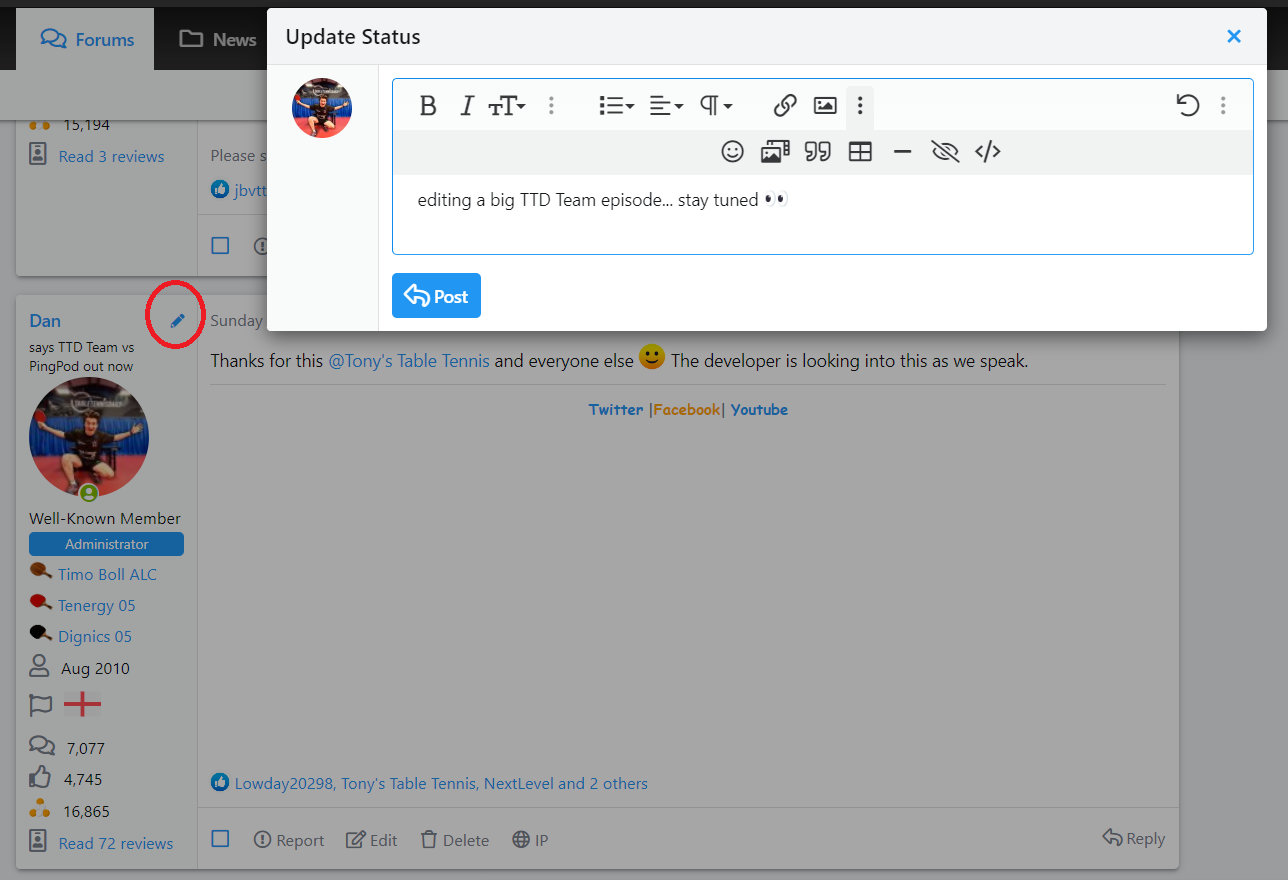
Task: Insert a code block
Action: click(x=988, y=151)
